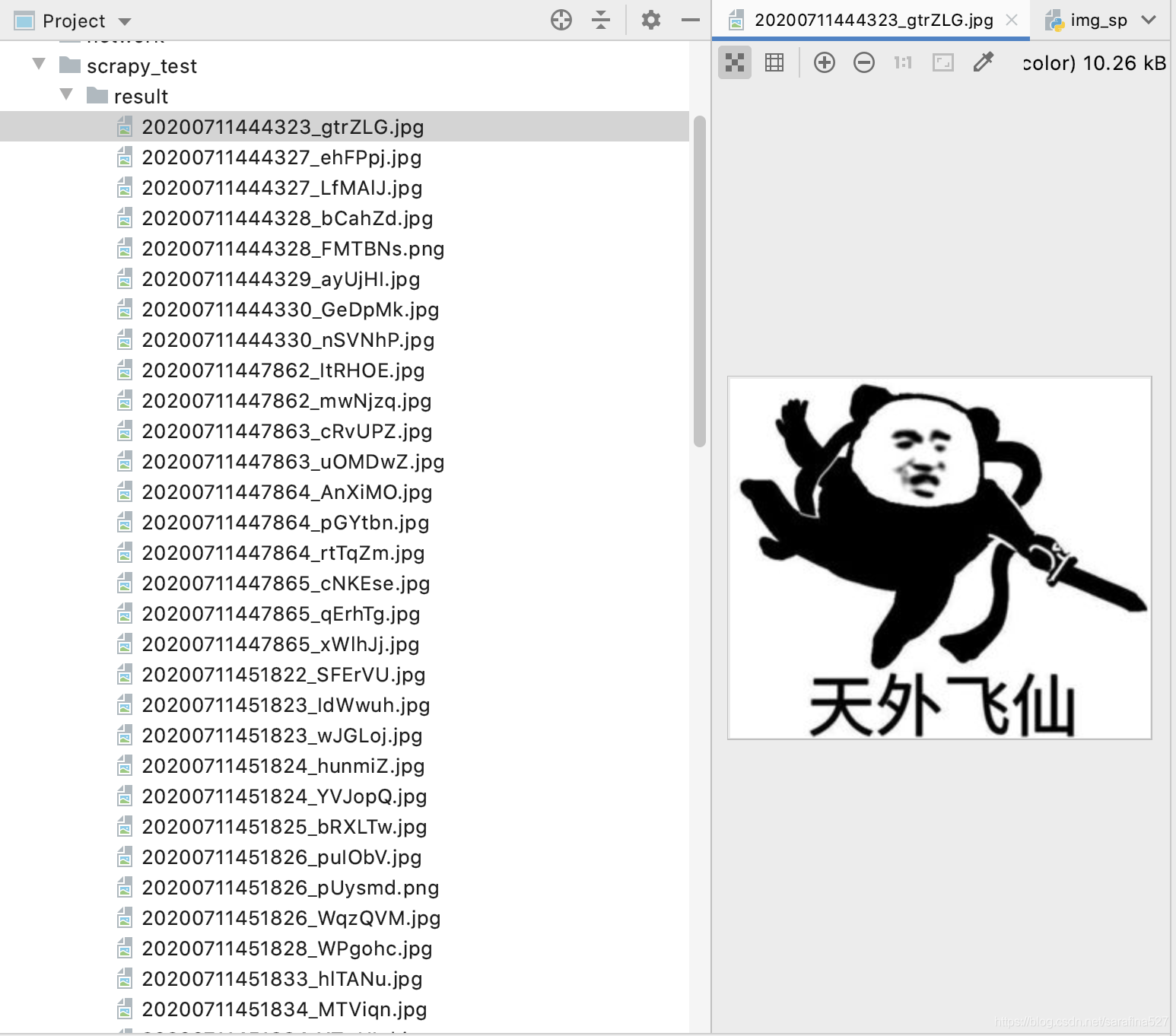
Task: Select file 20200711447864_rtTqZm.jpg
Action: click(283, 552)
